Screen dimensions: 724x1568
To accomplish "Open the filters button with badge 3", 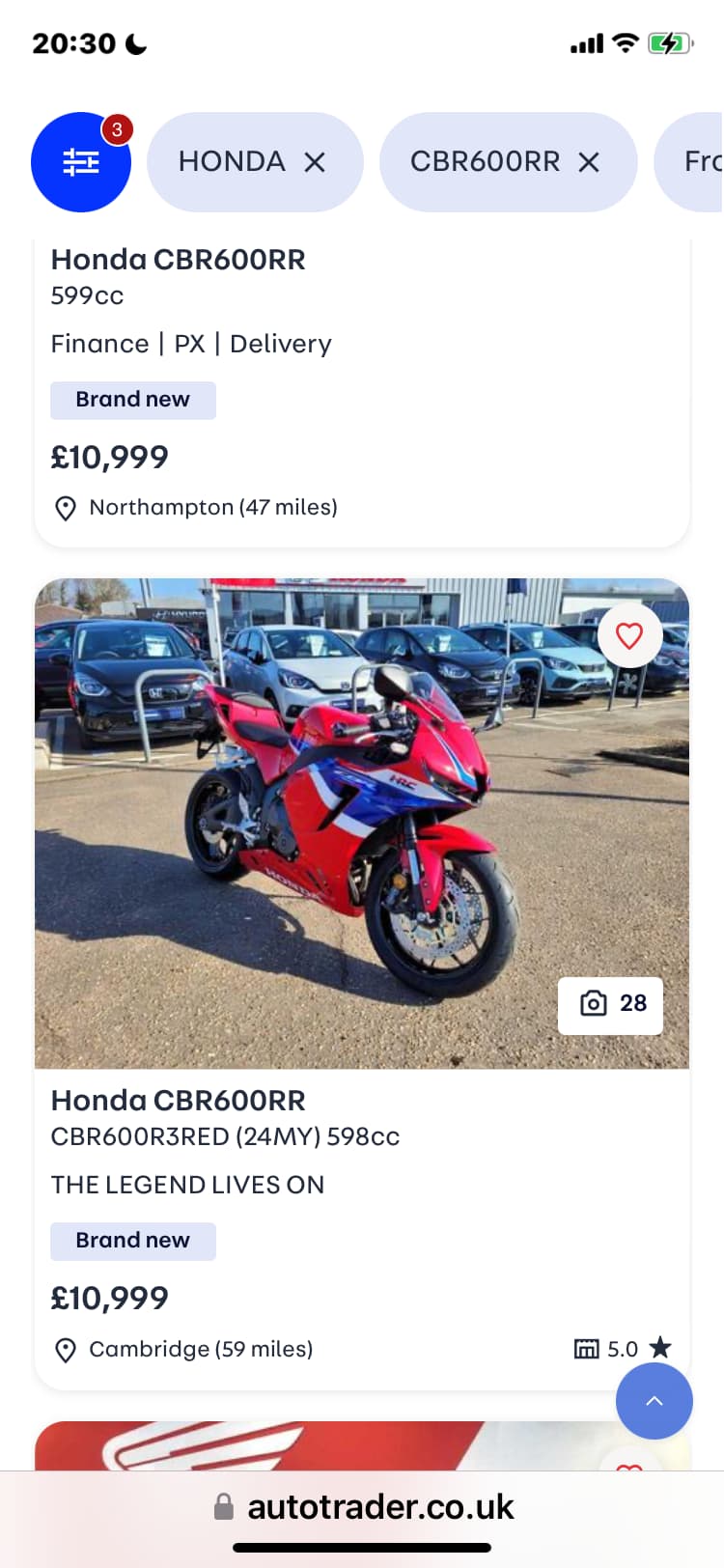I will (x=81, y=162).
